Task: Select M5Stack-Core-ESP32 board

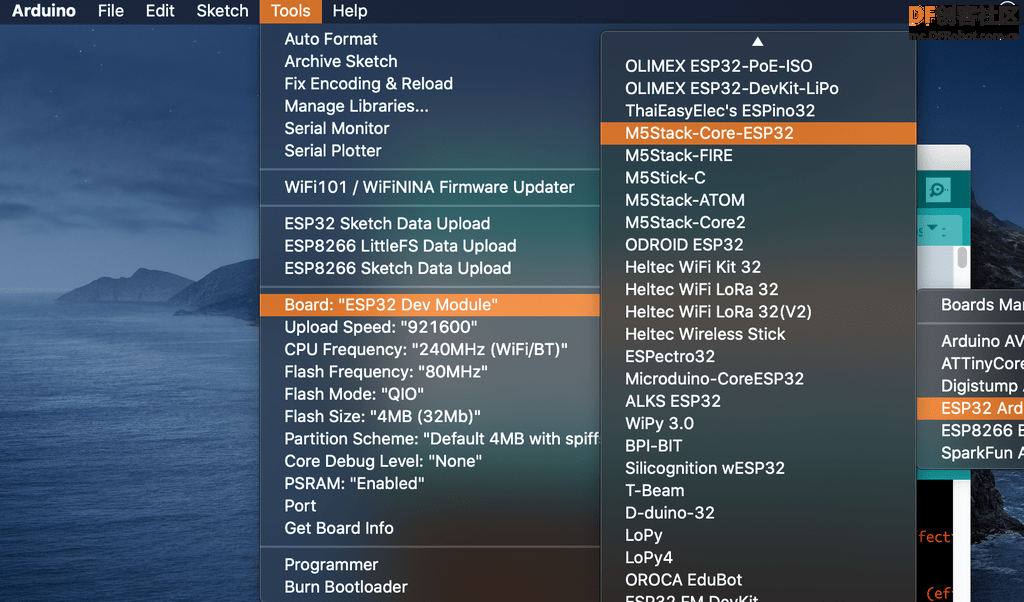Action: 758,133
